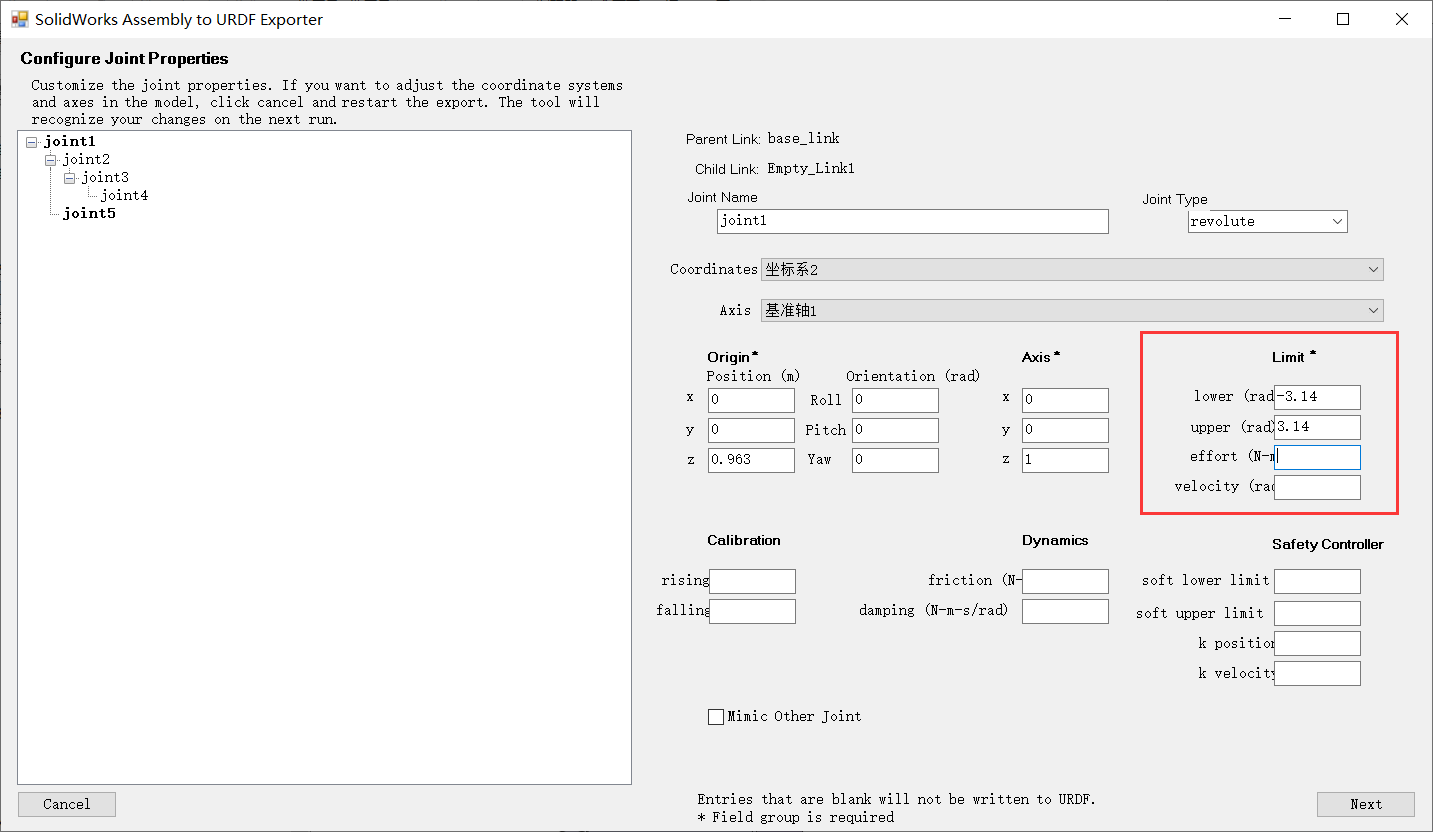
Task: Click the upper limit field
Action: 1317,427
